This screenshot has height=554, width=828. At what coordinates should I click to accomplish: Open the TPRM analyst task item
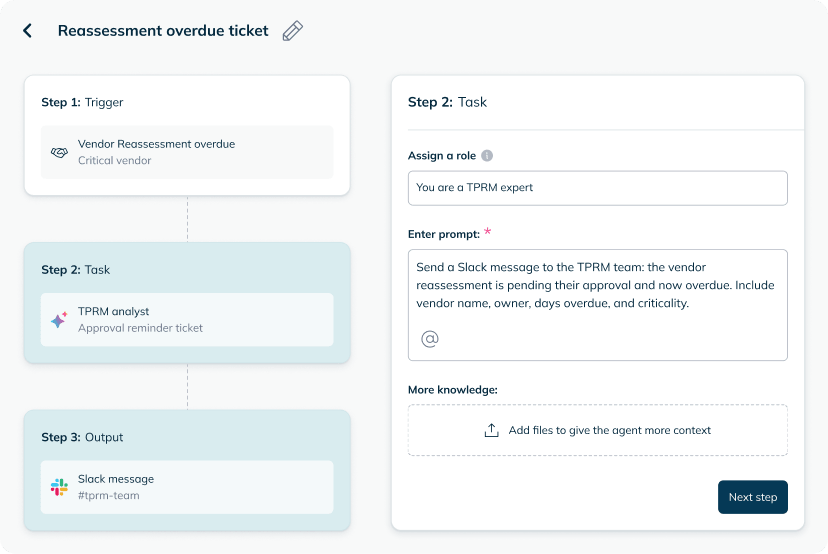tap(187, 320)
